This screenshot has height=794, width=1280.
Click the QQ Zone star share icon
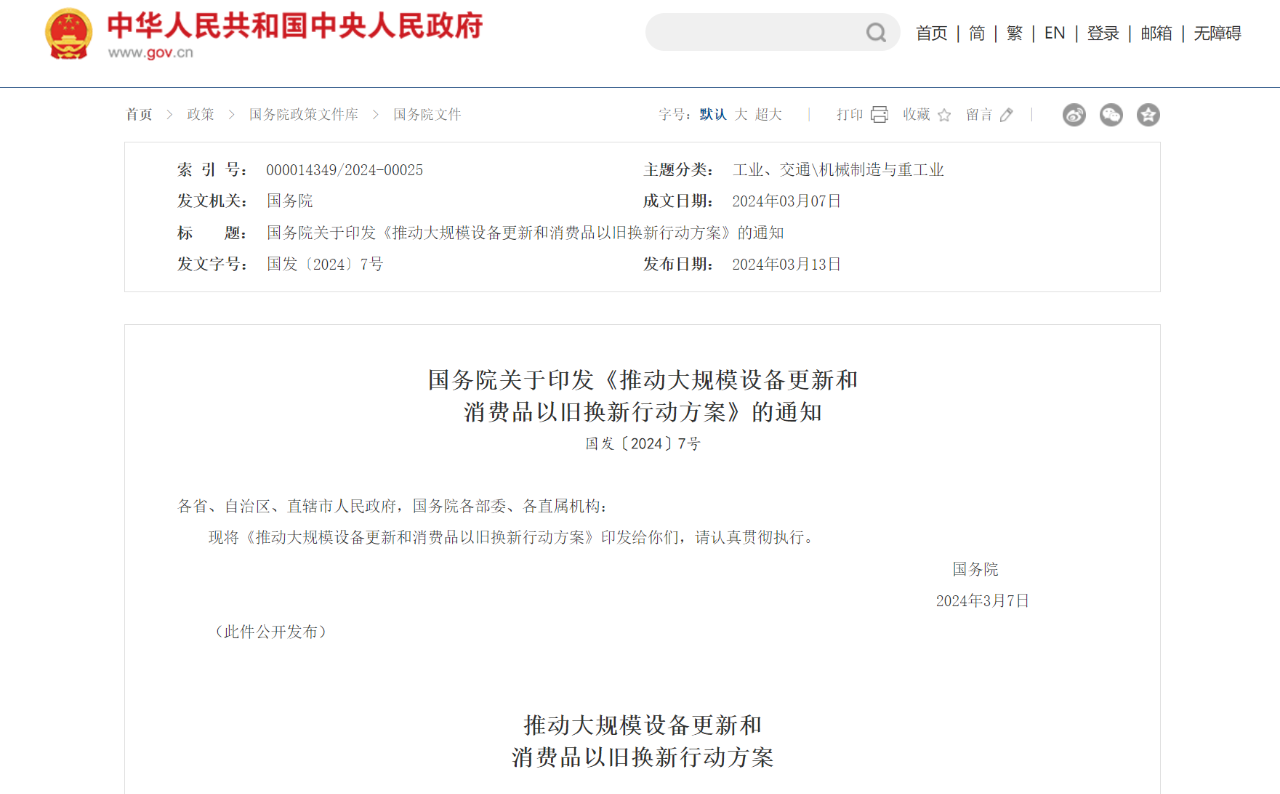(x=1148, y=115)
